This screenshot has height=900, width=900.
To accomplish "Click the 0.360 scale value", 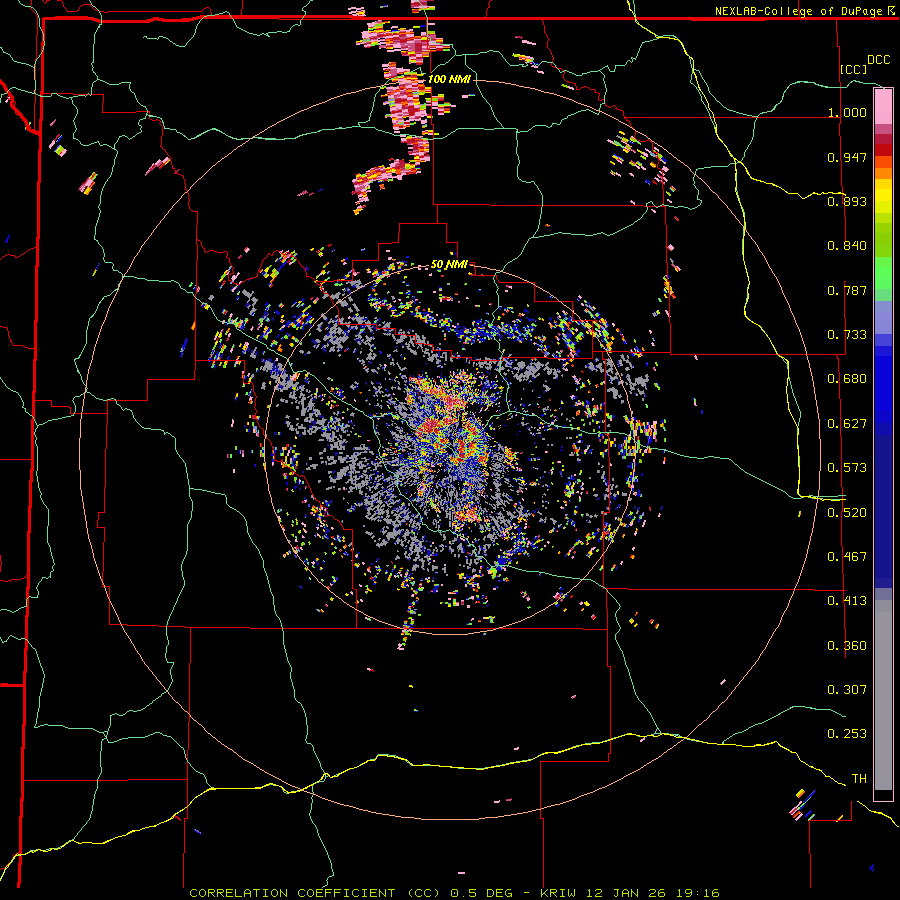I will pos(847,646).
